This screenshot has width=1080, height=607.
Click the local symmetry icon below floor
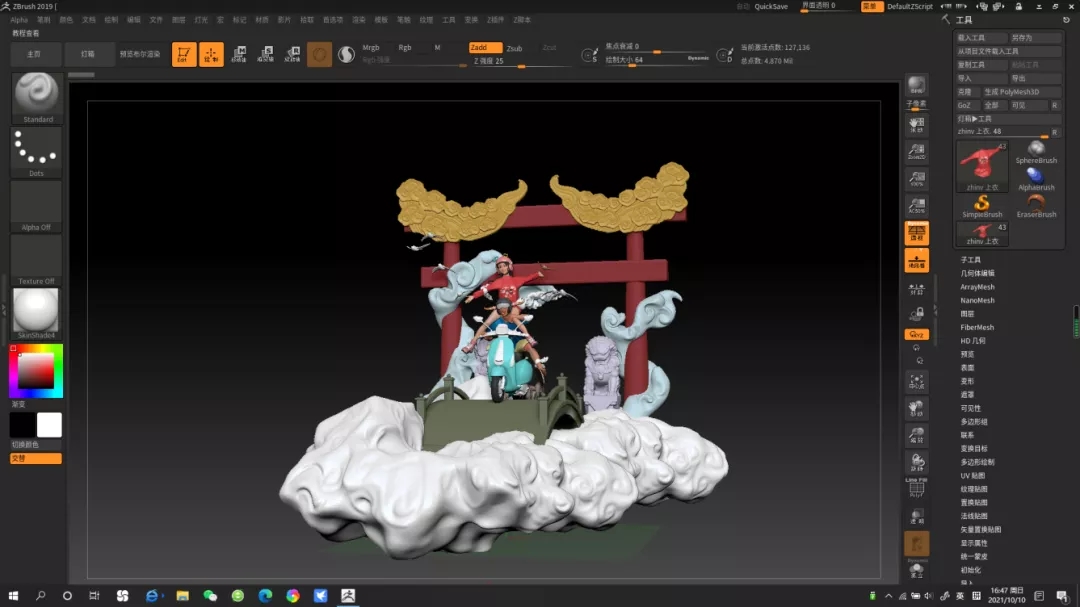[916, 289]
